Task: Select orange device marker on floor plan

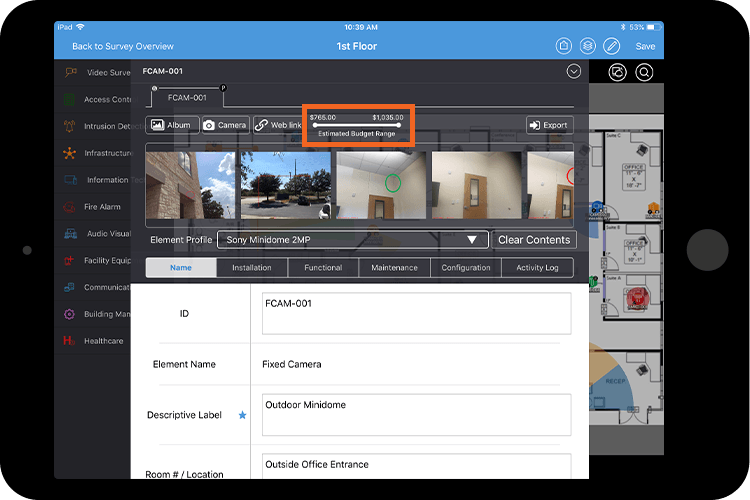Action: click(x=653, y=209)
